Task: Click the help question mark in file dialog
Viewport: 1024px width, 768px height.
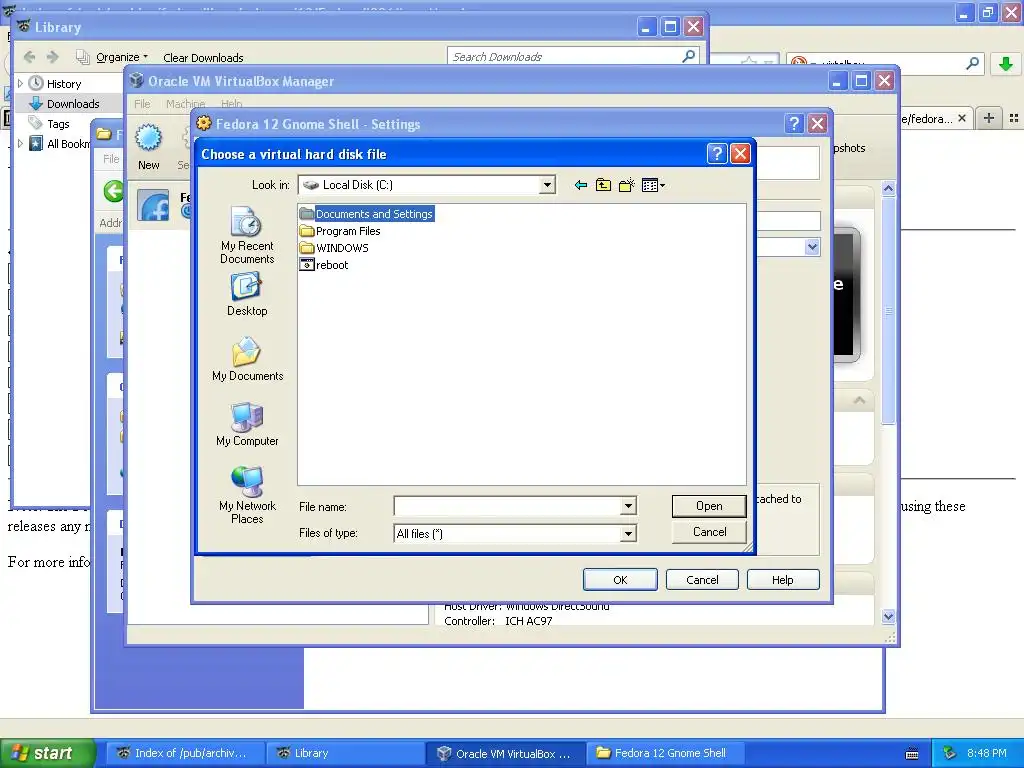Action: (716, 153)
